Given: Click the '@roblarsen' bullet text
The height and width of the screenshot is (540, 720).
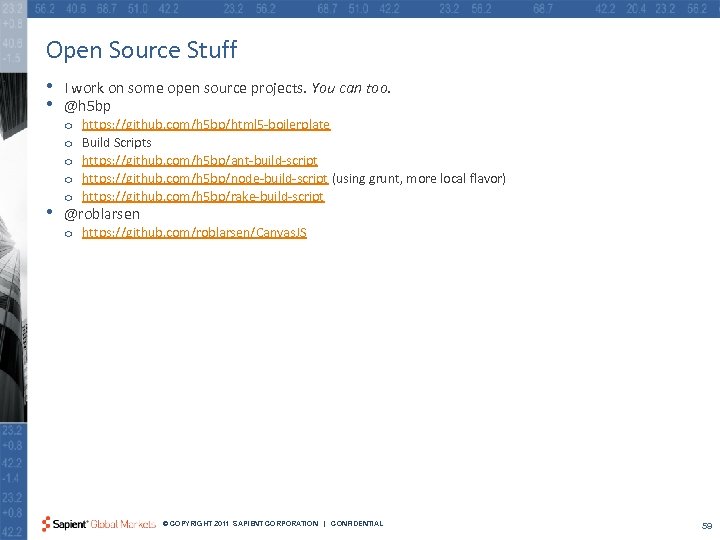Looking at the screenshot, I should point(102,214).
